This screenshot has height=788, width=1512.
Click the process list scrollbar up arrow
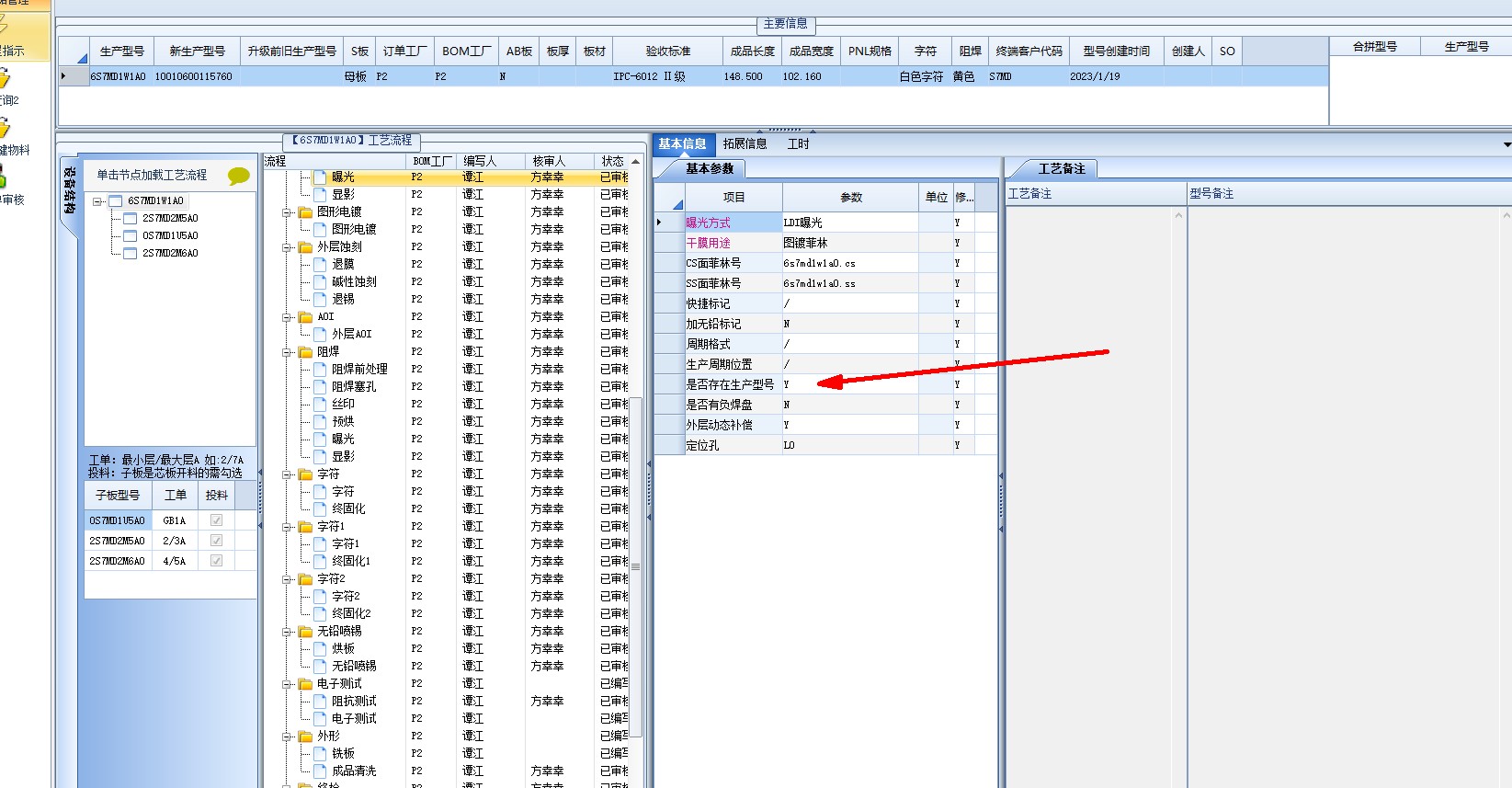(x=635, y=162)
